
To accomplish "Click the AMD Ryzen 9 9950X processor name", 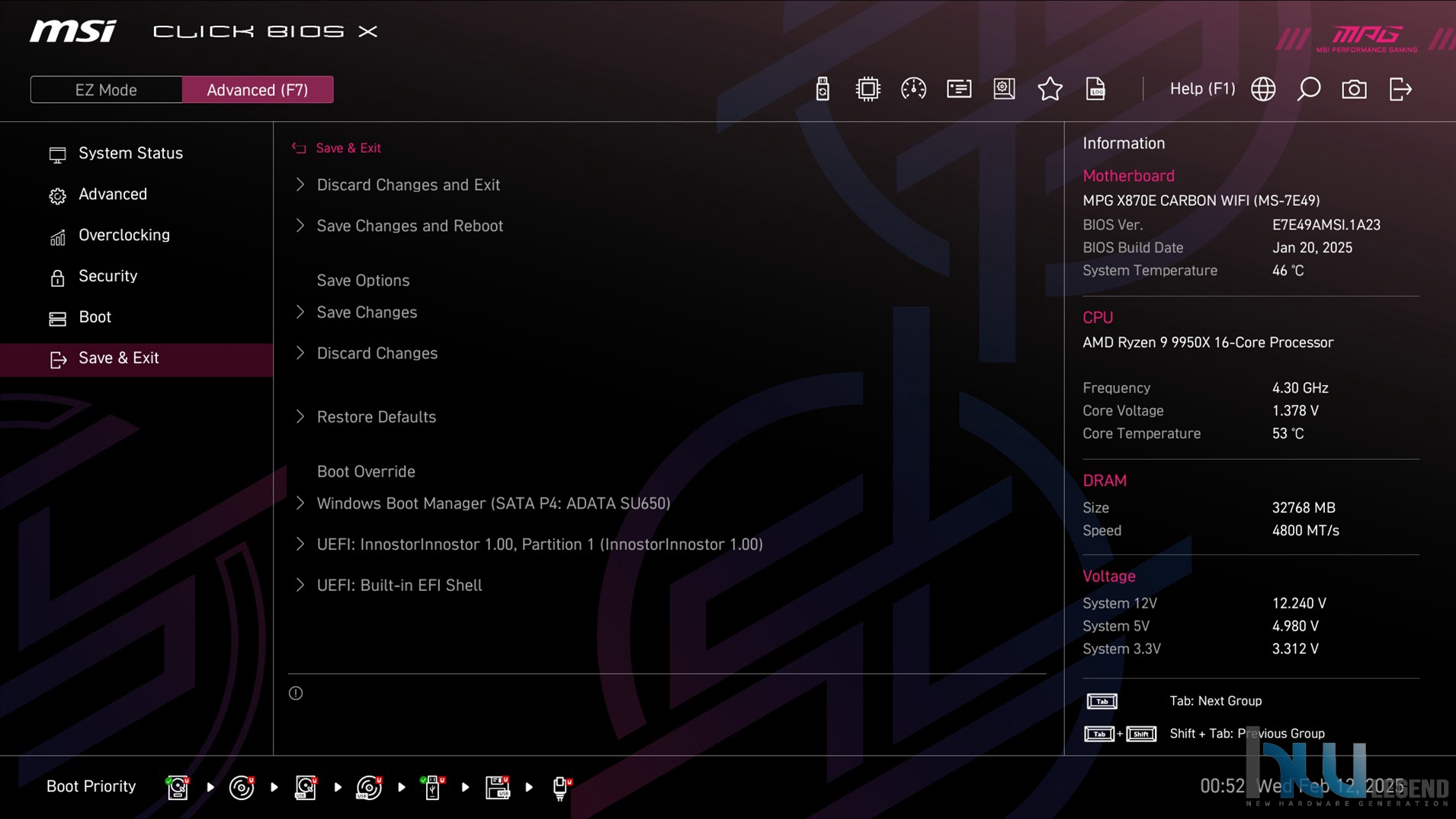I will click(x=1208, y=342).
